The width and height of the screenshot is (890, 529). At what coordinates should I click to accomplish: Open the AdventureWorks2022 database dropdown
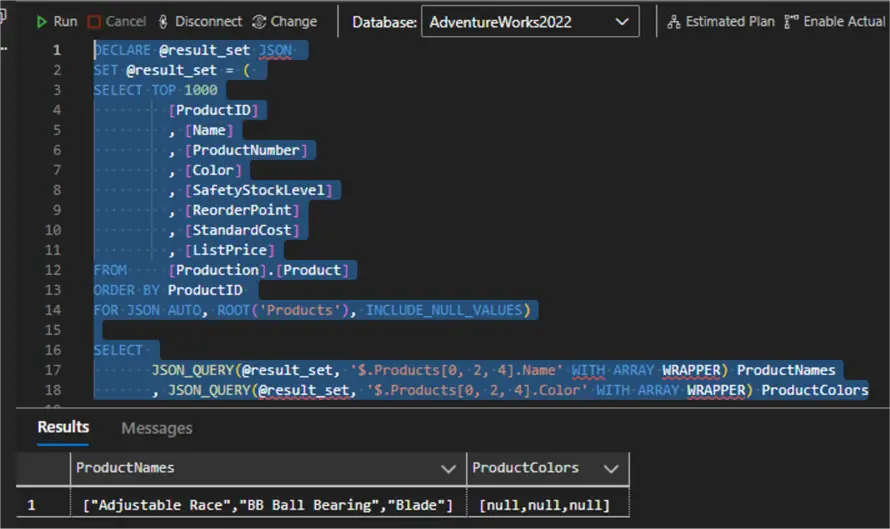[x=530, y=22]
